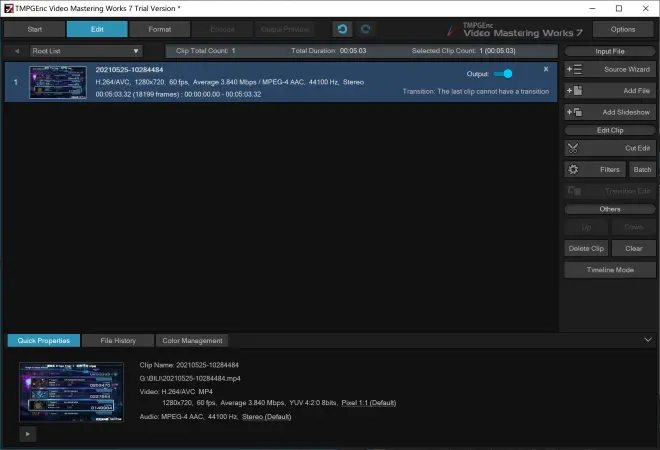The width and height of the screenshot is (660, 450).
Task: Toggle the clip Output switch
Action: tap(503, 74)
